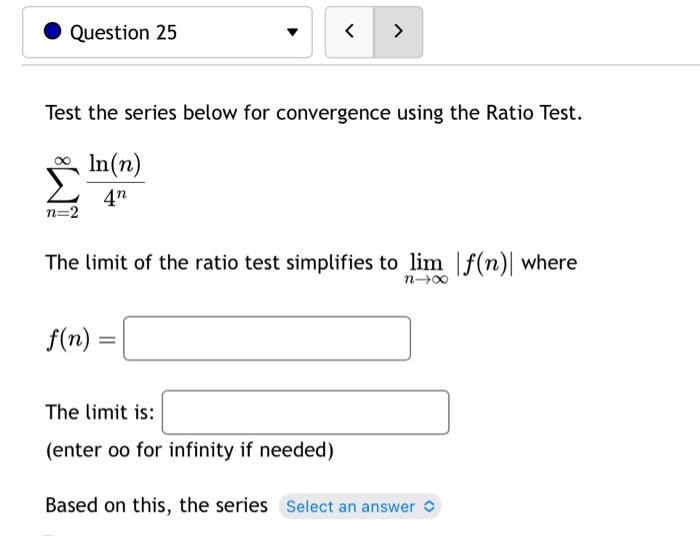The width and height of the screenshot is (700, 545).
Task: Focus the 'The limit is' input box
Action: click(x=305, y=412)
